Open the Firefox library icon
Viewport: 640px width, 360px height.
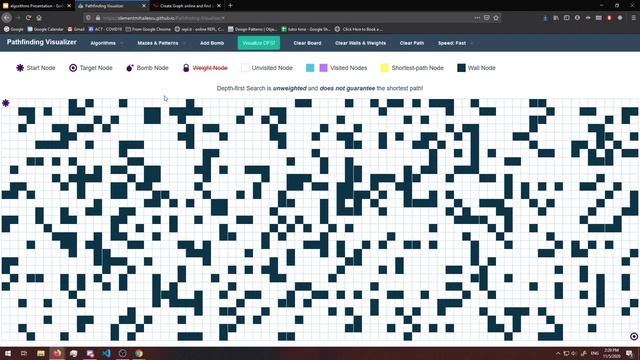[556, 18]
